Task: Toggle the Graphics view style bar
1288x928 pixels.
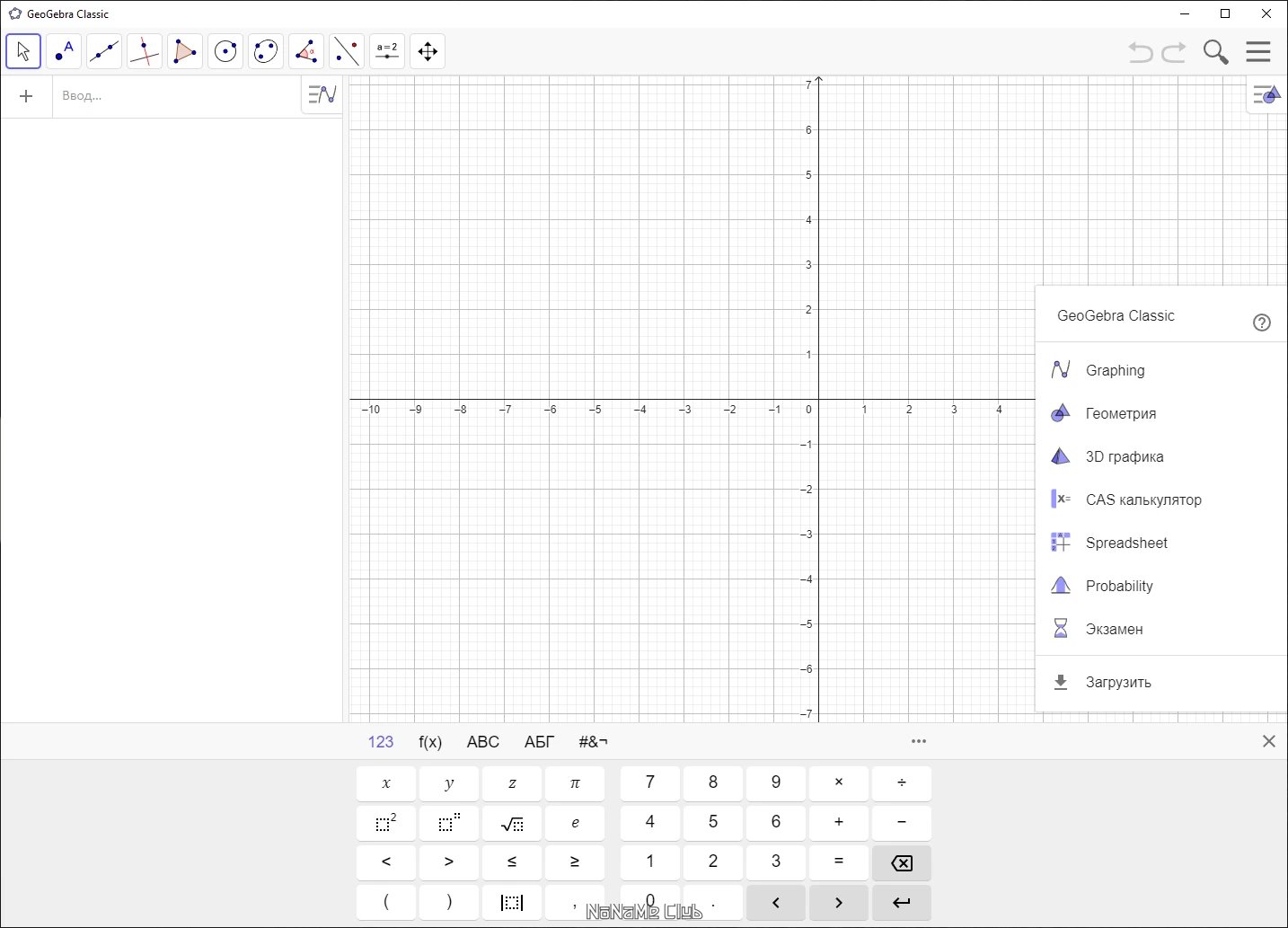Action: point(1266,94)
